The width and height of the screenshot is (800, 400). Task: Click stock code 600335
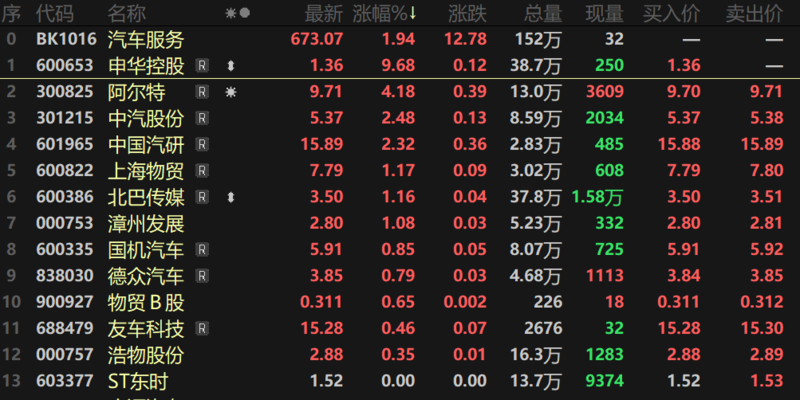[65, 249]
